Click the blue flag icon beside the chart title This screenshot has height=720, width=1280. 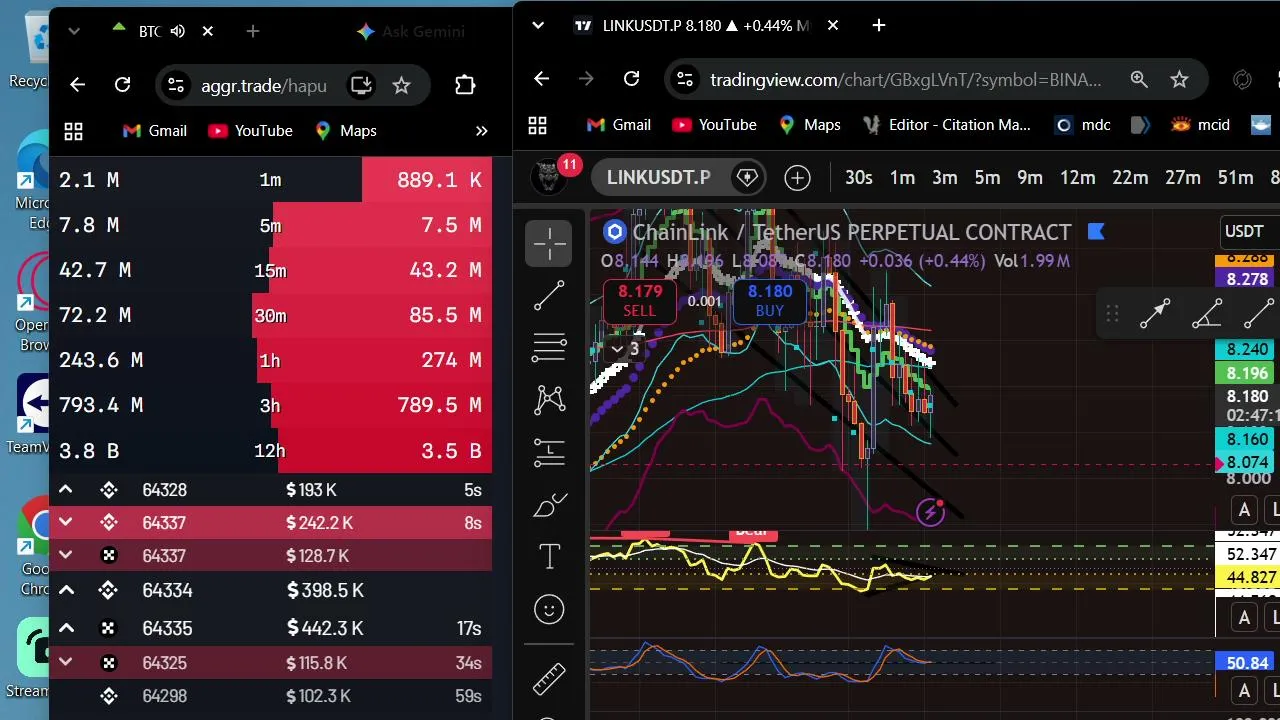[x=1096, y=232]
